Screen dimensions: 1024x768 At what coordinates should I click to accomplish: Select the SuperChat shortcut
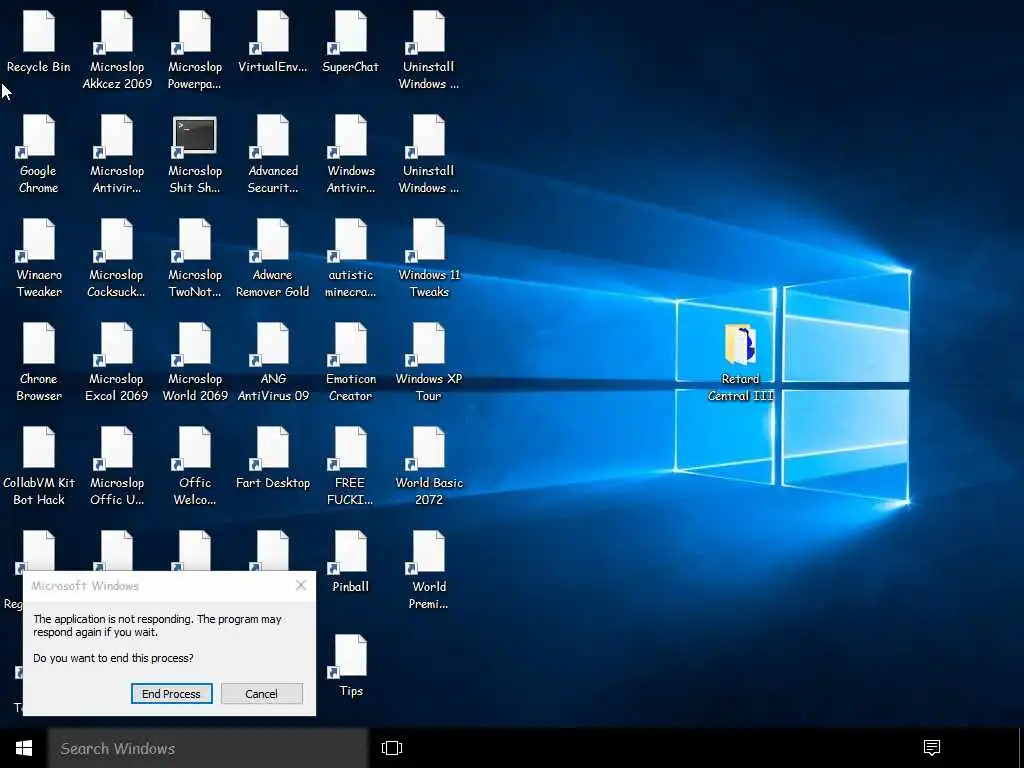pos(350,42)
